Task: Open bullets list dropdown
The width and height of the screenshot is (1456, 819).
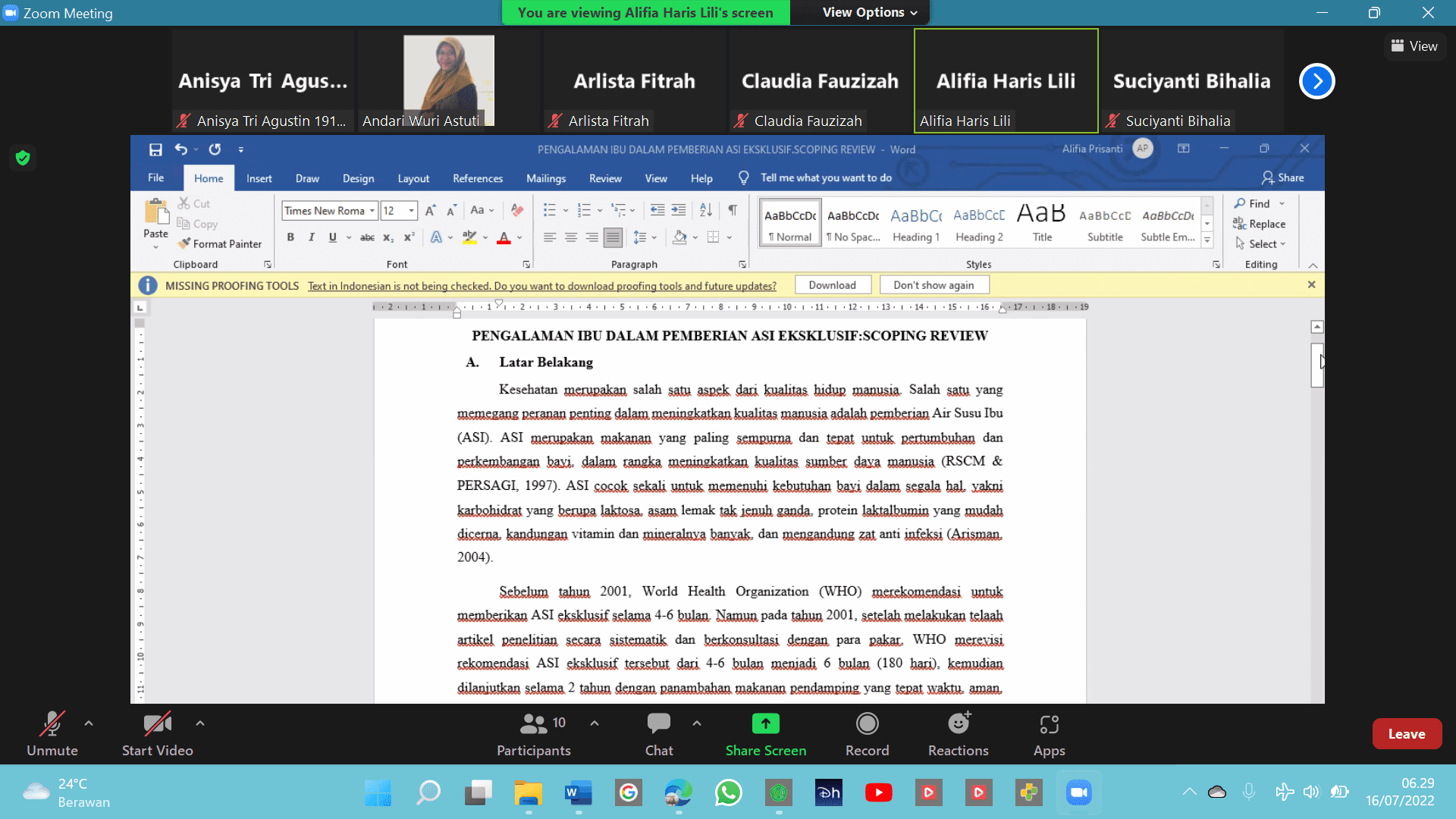Action: [566, 211]
